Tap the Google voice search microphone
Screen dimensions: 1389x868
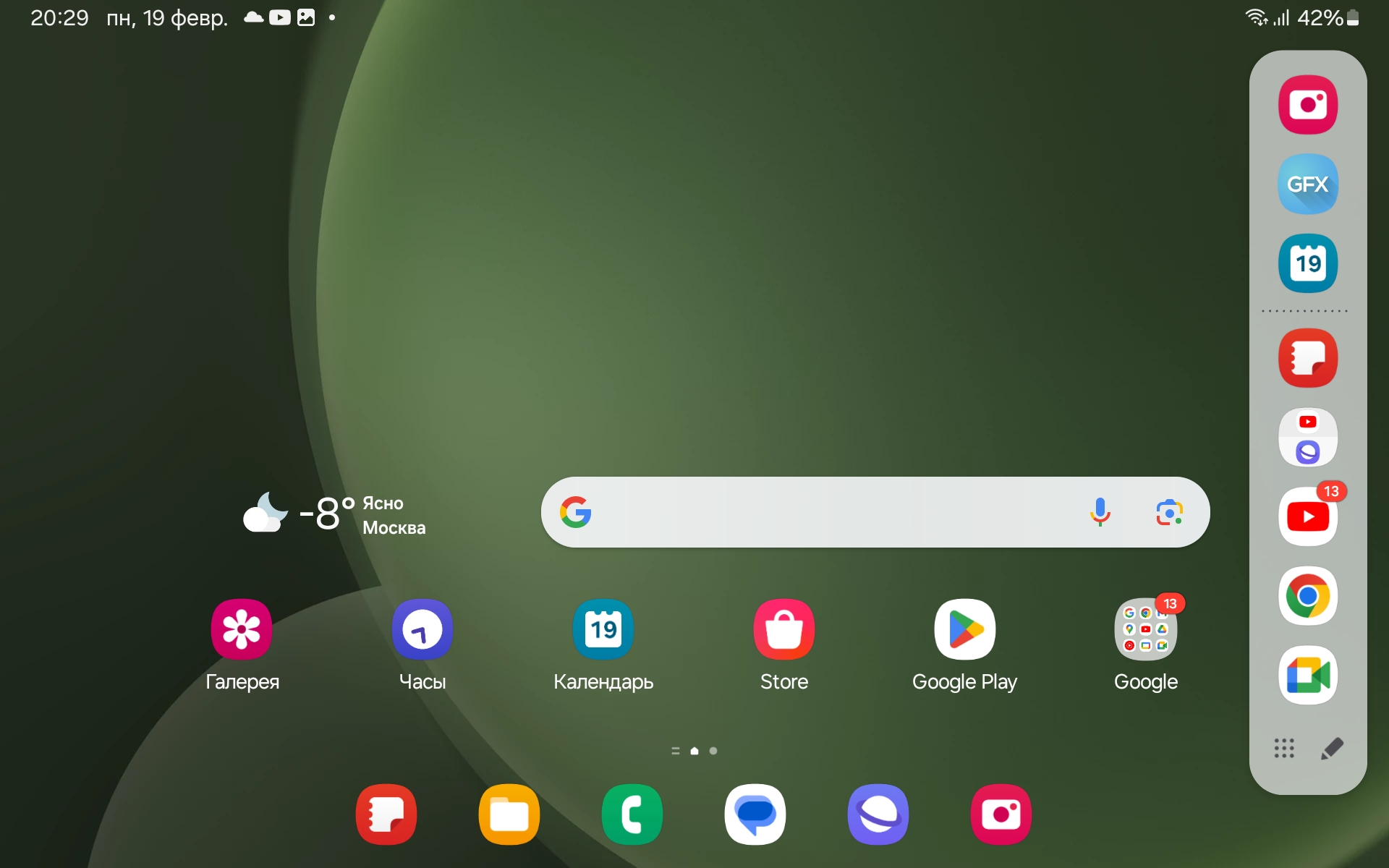tap(1100, 512)
